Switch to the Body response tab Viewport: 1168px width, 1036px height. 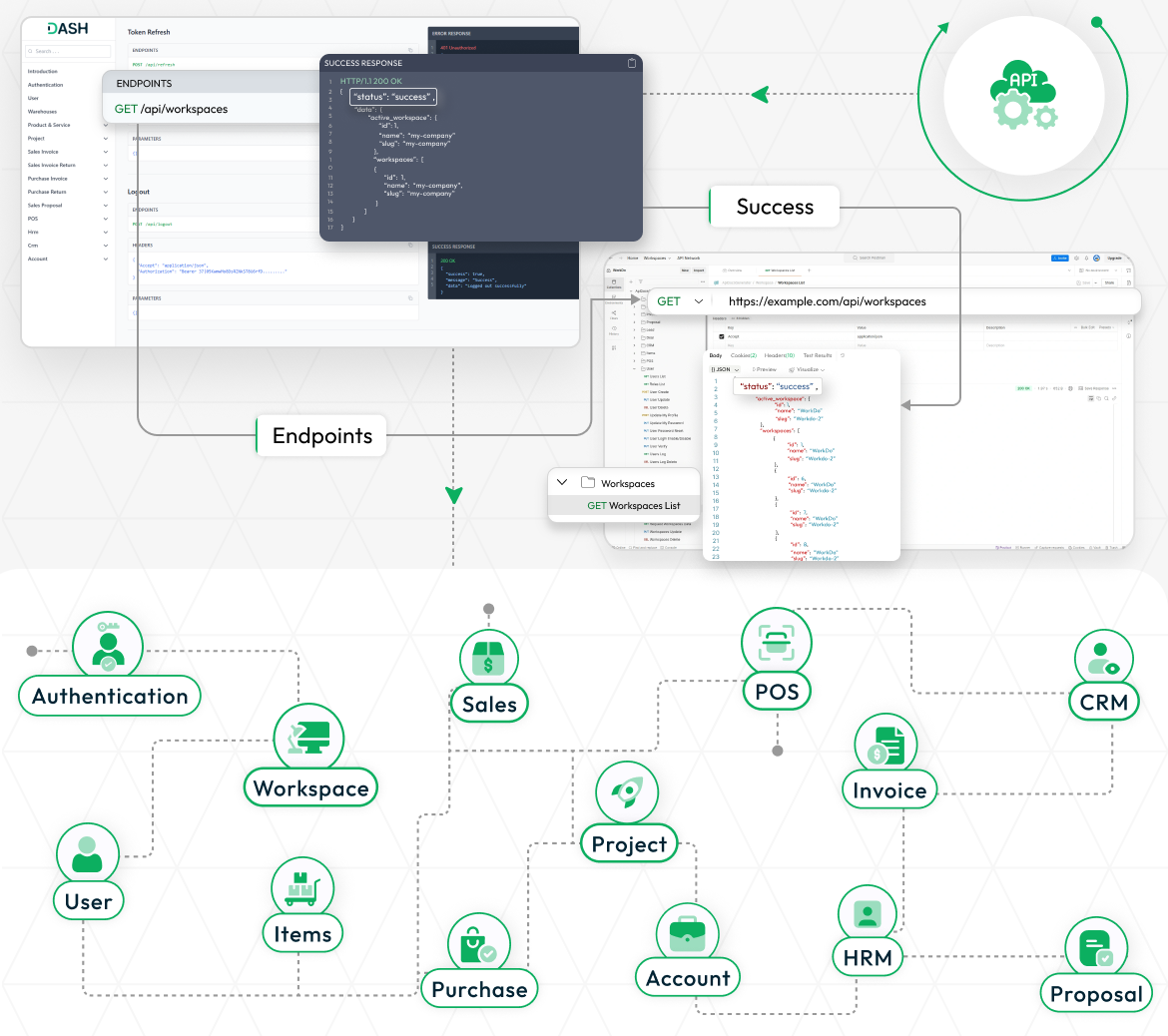click(x=715, y=356)
